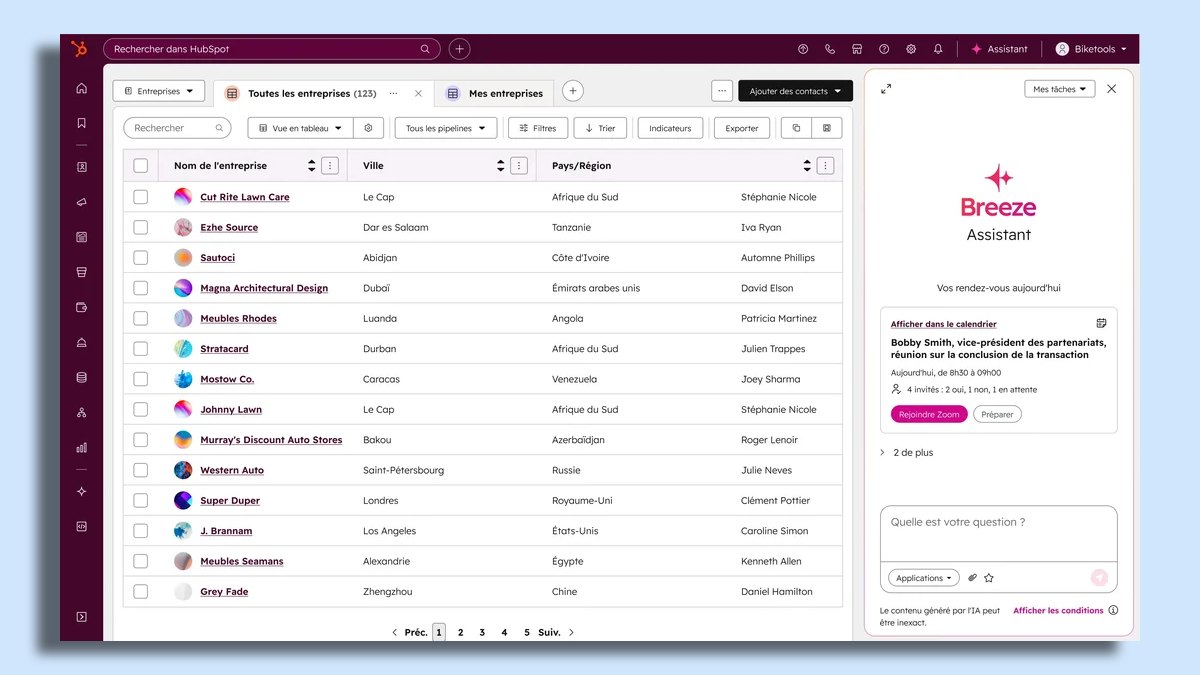1200x675 pixels.
Task: Click the info icon beside Afficher les conditions
Action: click(1113, 610)
